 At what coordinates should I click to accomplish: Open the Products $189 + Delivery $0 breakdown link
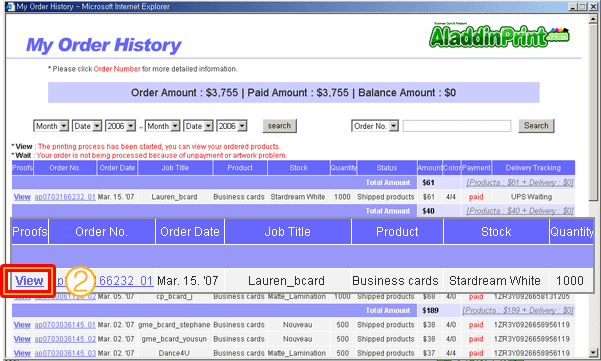click(x=518, y=310)
